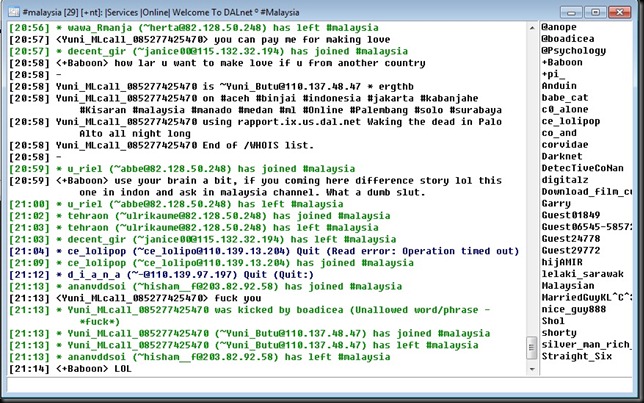
Task: Click the 21:09 ce_lolipop has joined line
Action: tap(212, 263)
